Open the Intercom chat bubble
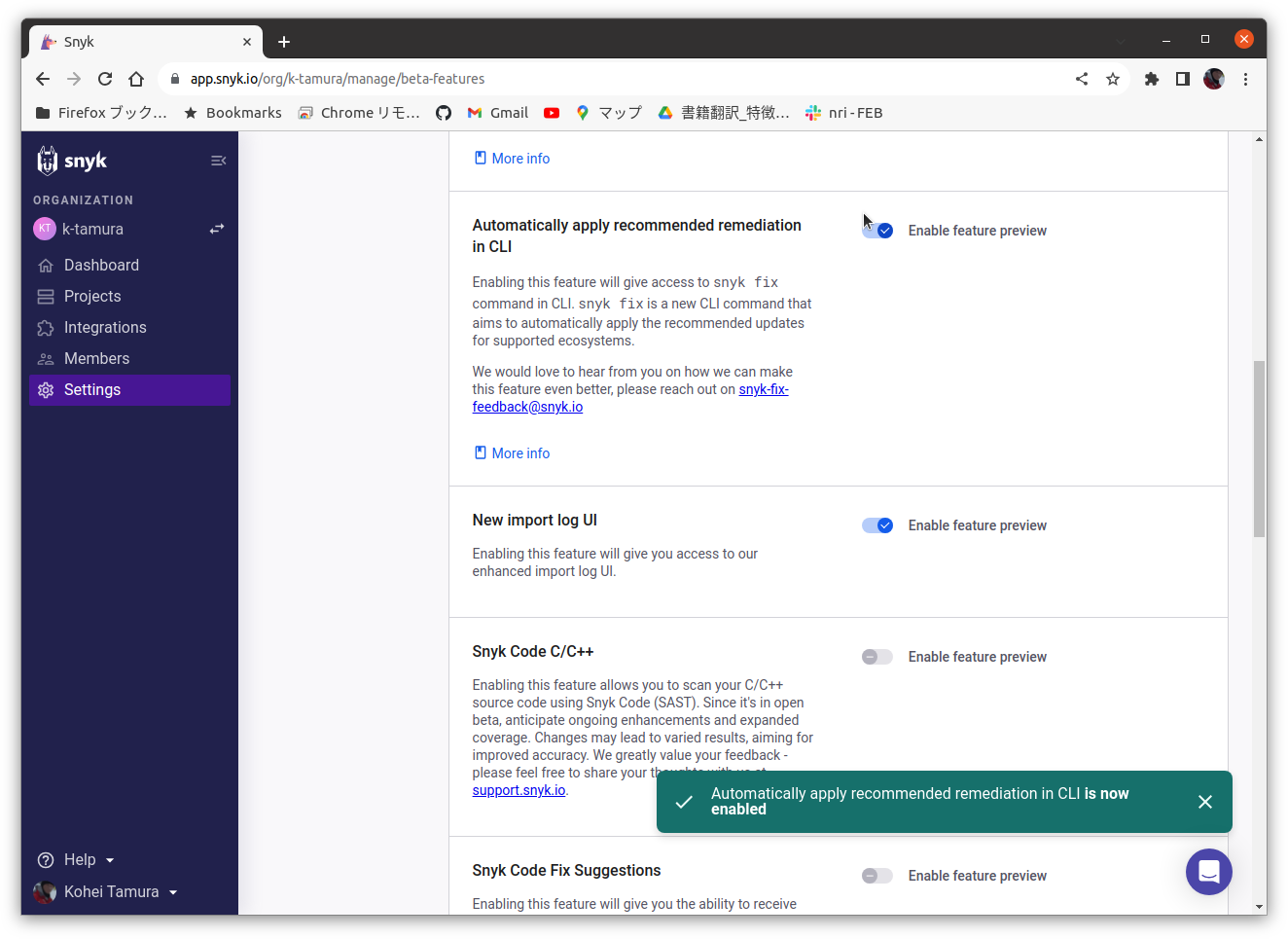1288x939 pixels. (1208, 872)
